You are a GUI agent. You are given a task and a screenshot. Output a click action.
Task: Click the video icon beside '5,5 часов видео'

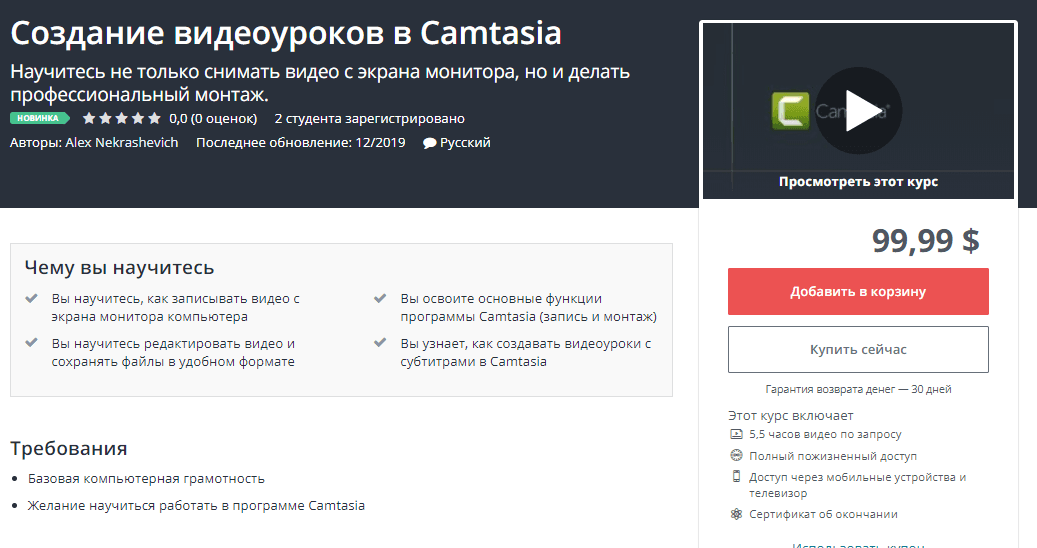point(736,434)
